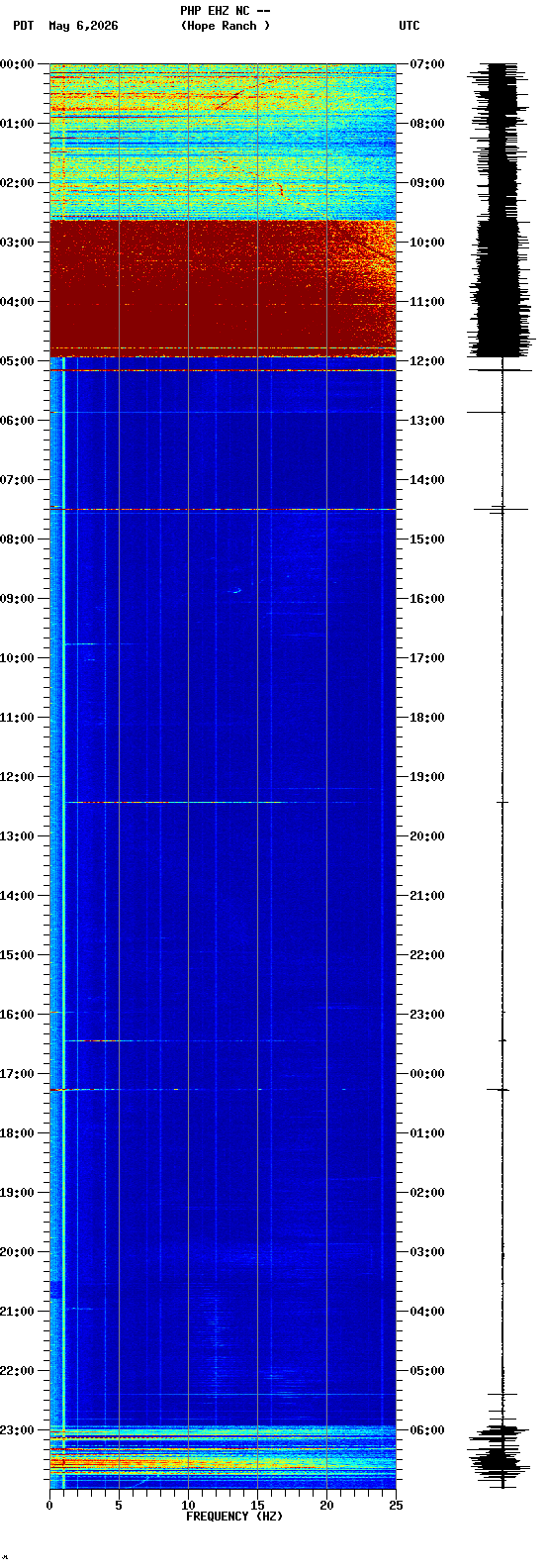The width and height of the screenshot is (546, 1568).
Task: Click the PHP EHZ NC station title
Action: [225, 11]
